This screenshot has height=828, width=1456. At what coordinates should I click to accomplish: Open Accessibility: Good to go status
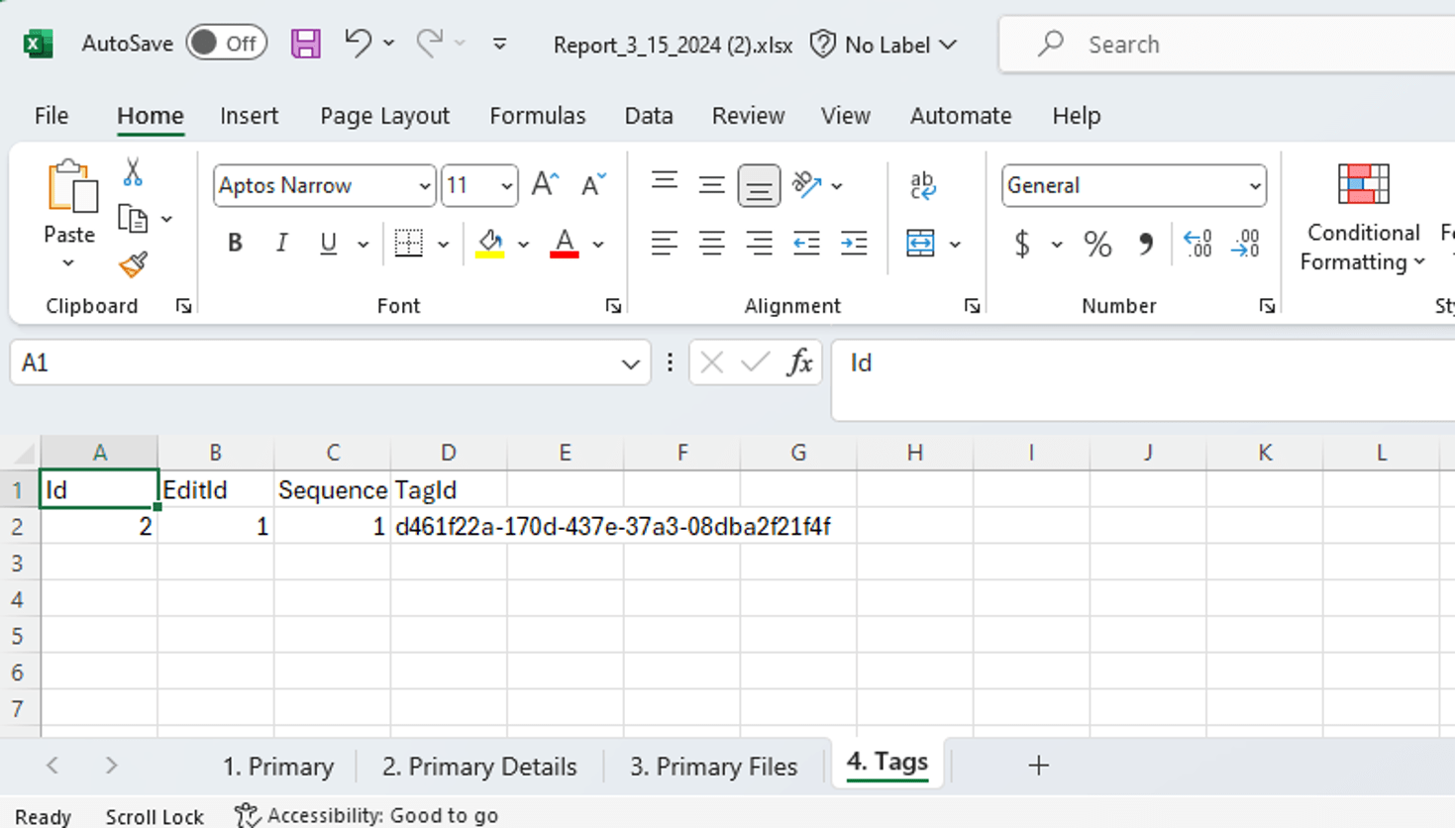click(366, 815)
